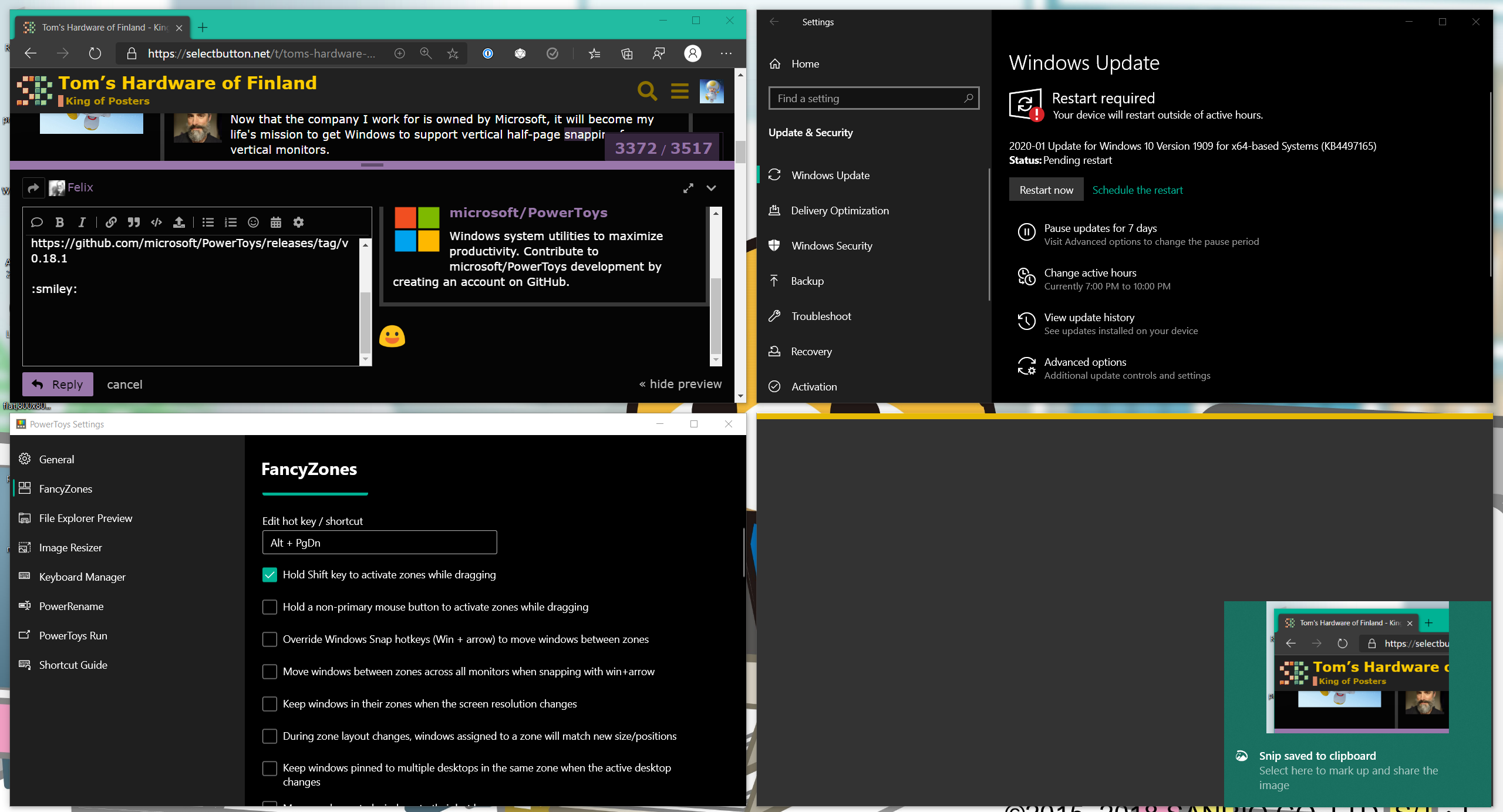Collapse the reply composer with chevron
The height and width of the screenshot is (812, 1503).
(x=711, y=188)
